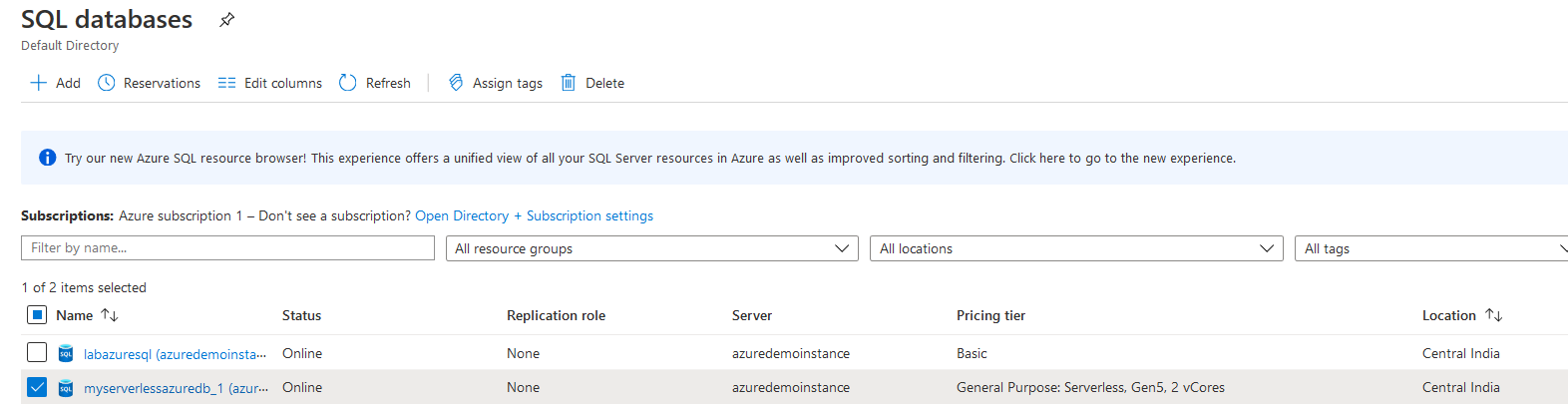Click the Add plus icon
The image size is (1568, 408).
coord(39,83)
